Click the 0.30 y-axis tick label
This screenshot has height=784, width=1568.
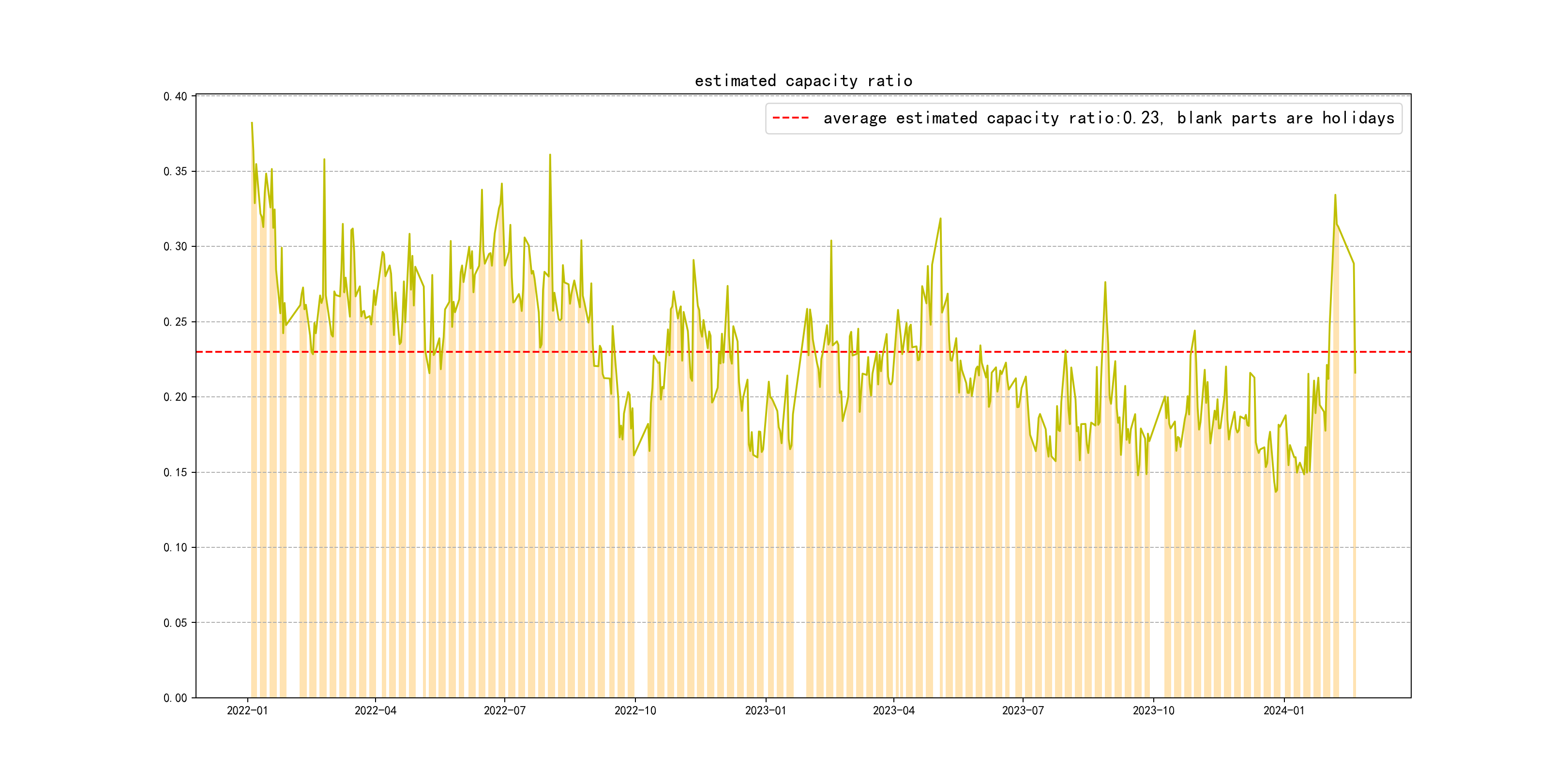coord(175,246)
